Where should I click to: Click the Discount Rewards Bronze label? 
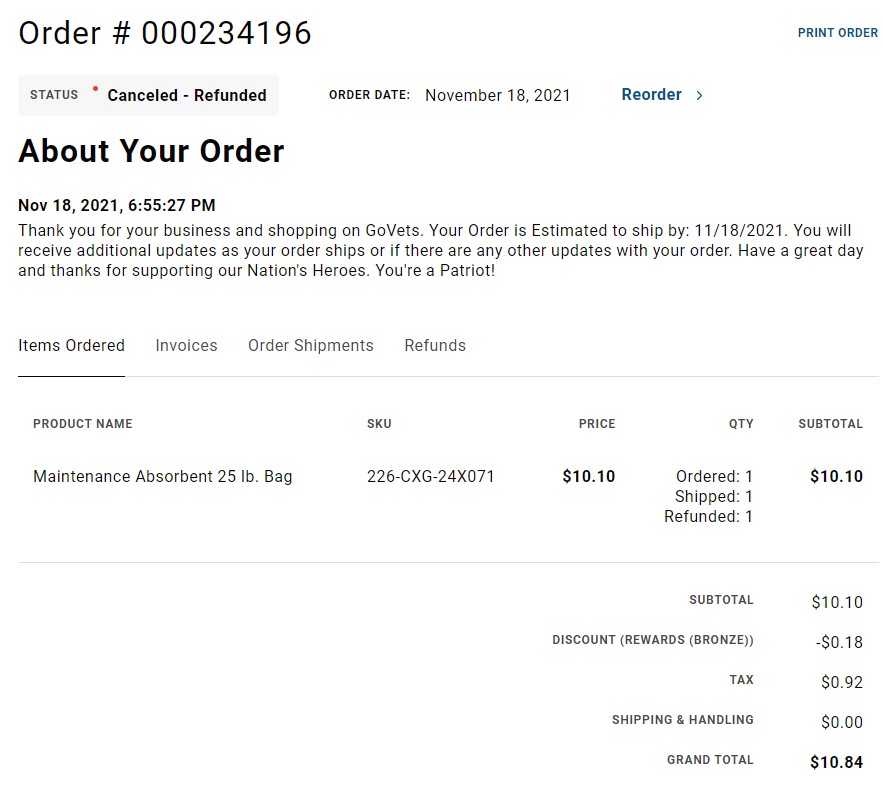tap(653, 640)
